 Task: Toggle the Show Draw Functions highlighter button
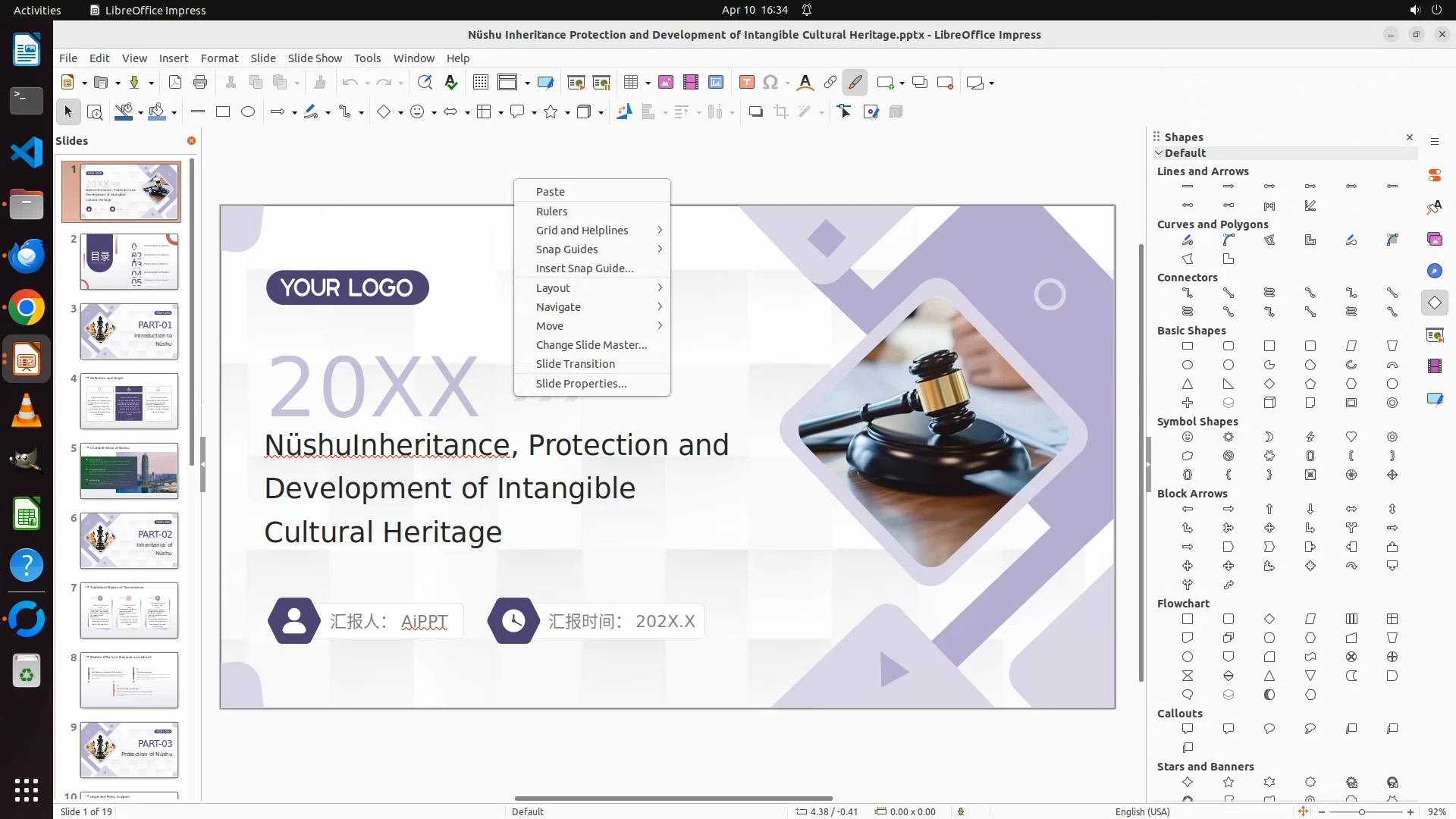click(855, 83)
